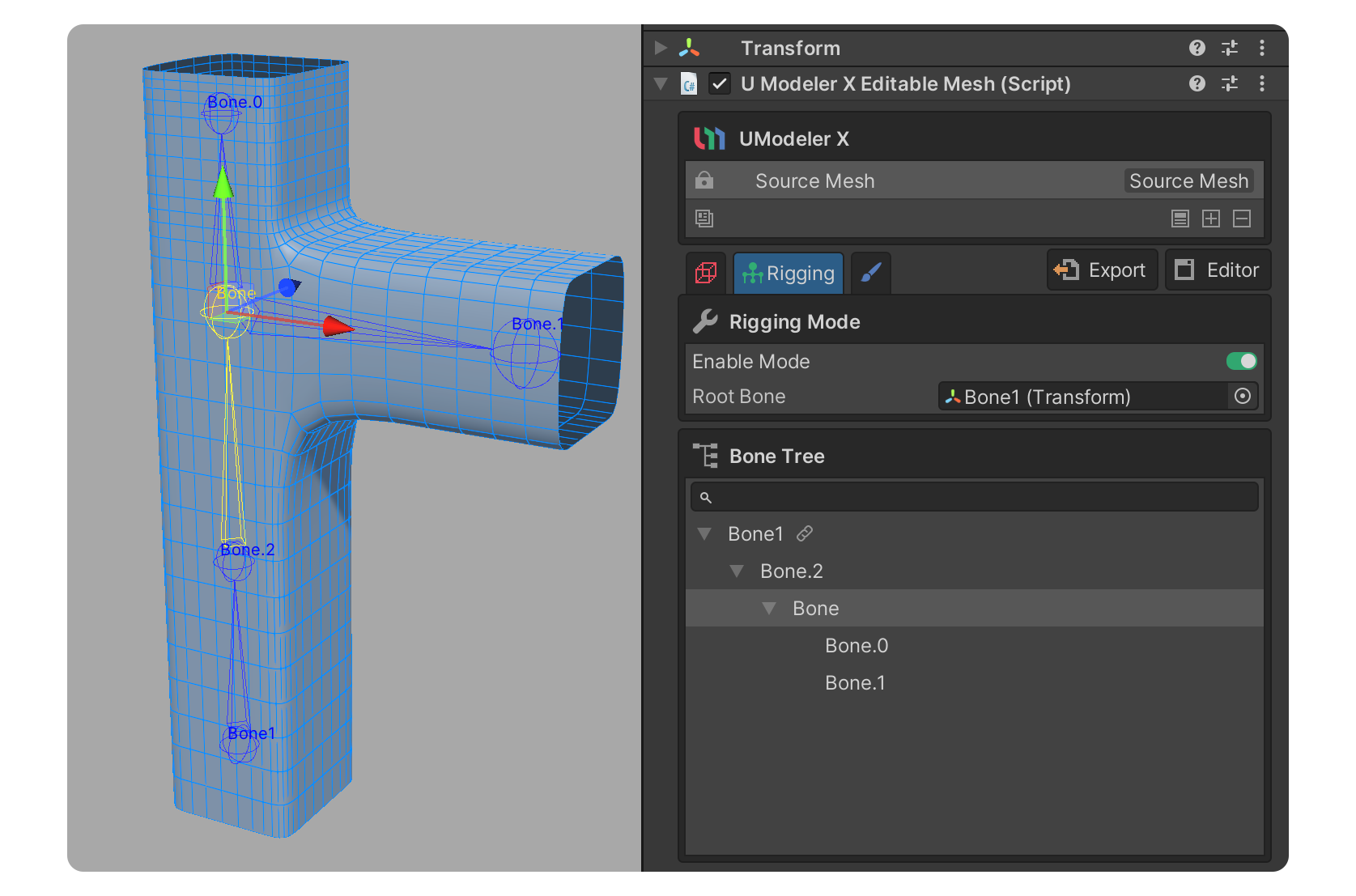Viewport: 1356px width, 896px height.
Task: Open the modeling cube icon tab
Action: tap(705, 274)
